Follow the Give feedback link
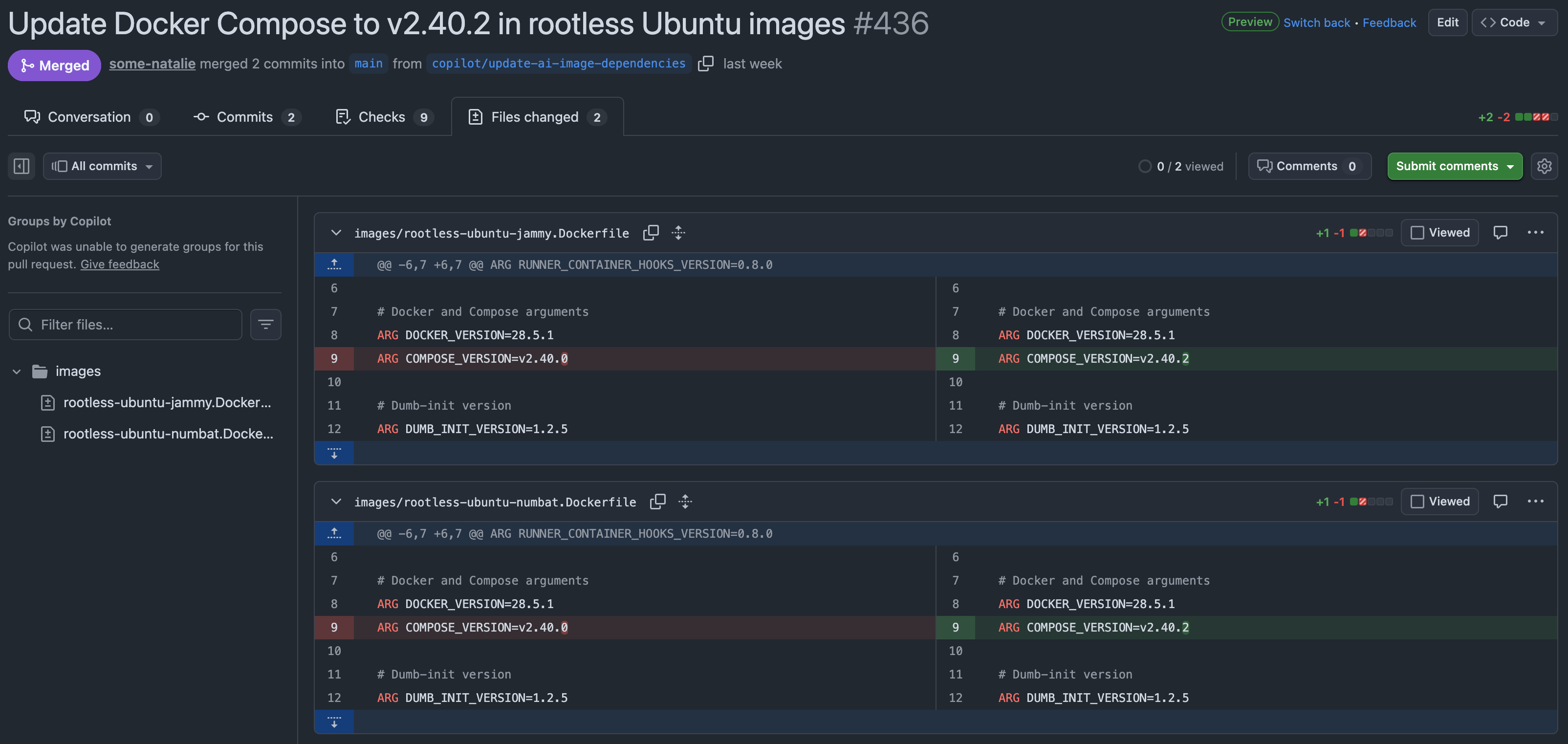The width and height of the screenshot is (1568, 744). [x=120, y=264]
